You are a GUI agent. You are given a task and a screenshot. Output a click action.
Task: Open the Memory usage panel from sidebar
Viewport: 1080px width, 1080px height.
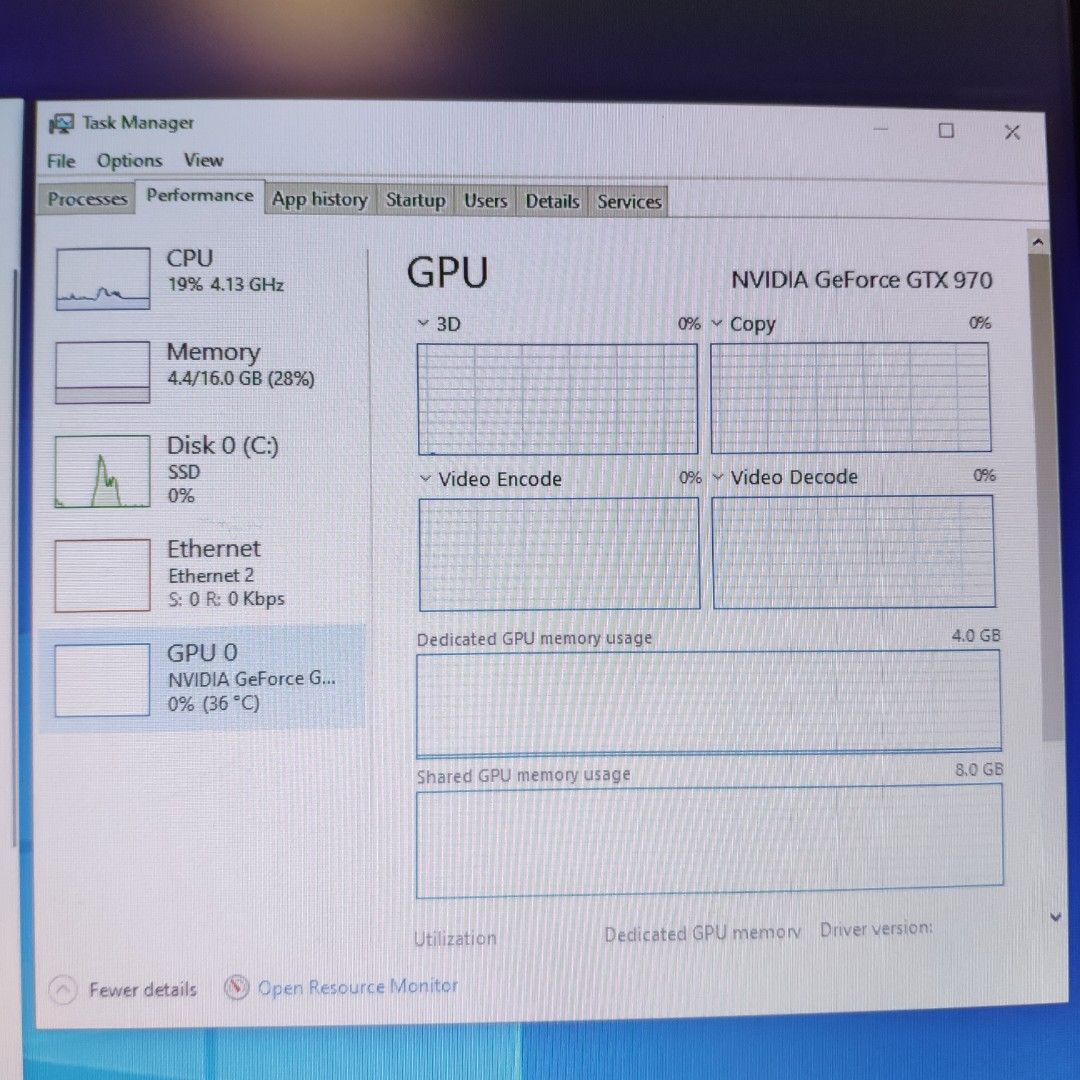coord(101,371)
